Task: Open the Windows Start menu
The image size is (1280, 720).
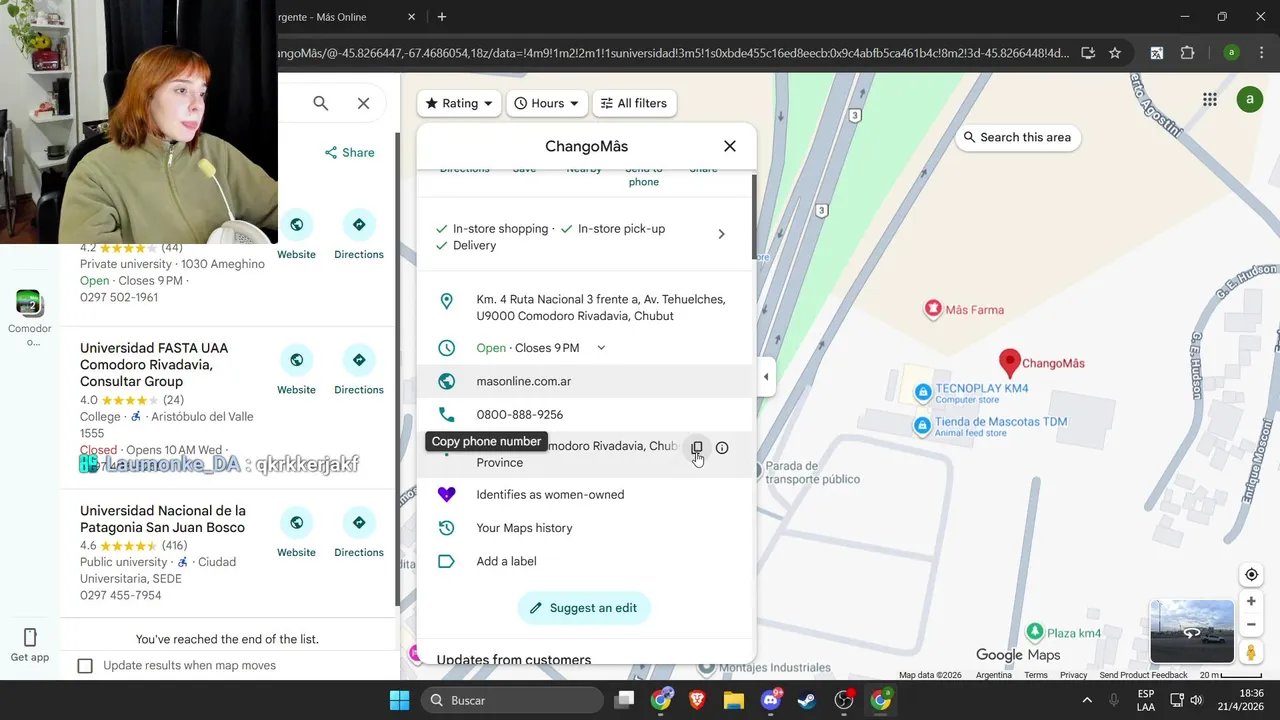Action: pos(399,700)
